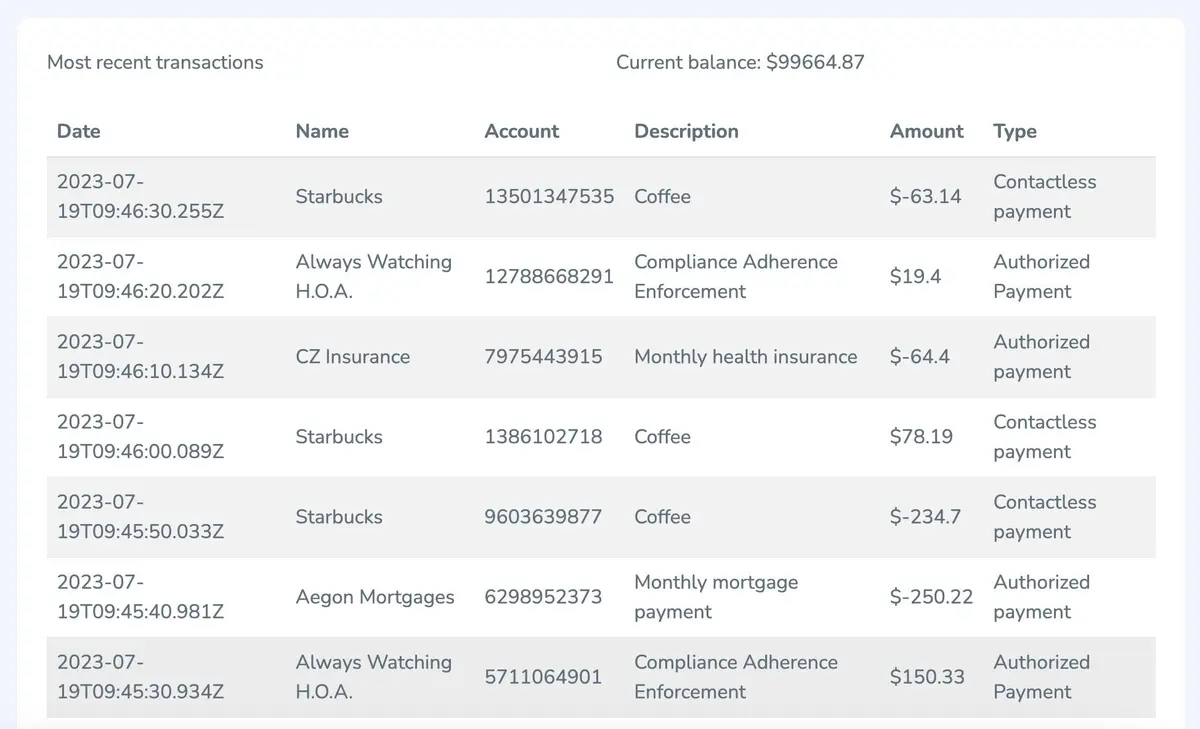Select the $-234.7 Starbucks transaction

coord(600,517)
